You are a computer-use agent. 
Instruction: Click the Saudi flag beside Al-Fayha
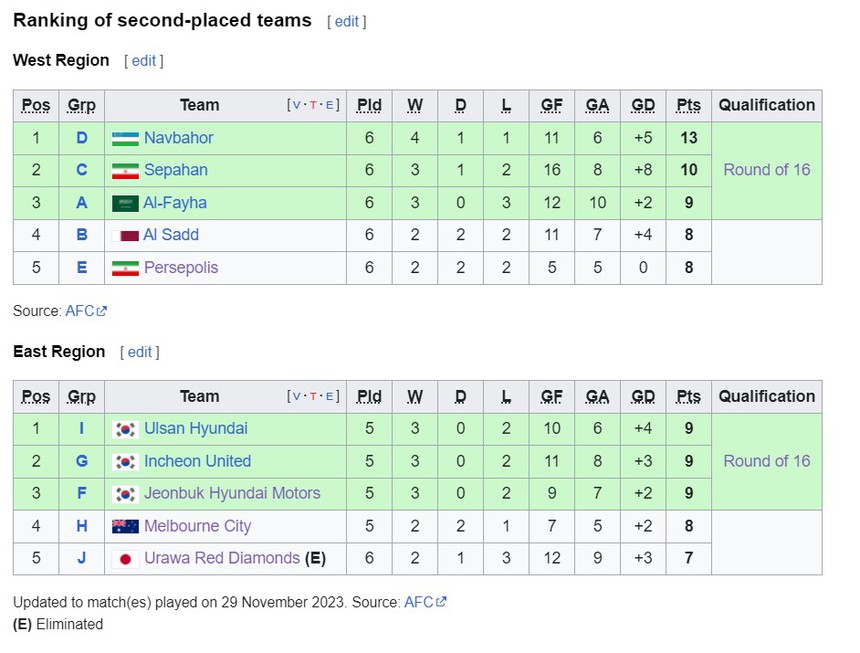coord(125,203)
